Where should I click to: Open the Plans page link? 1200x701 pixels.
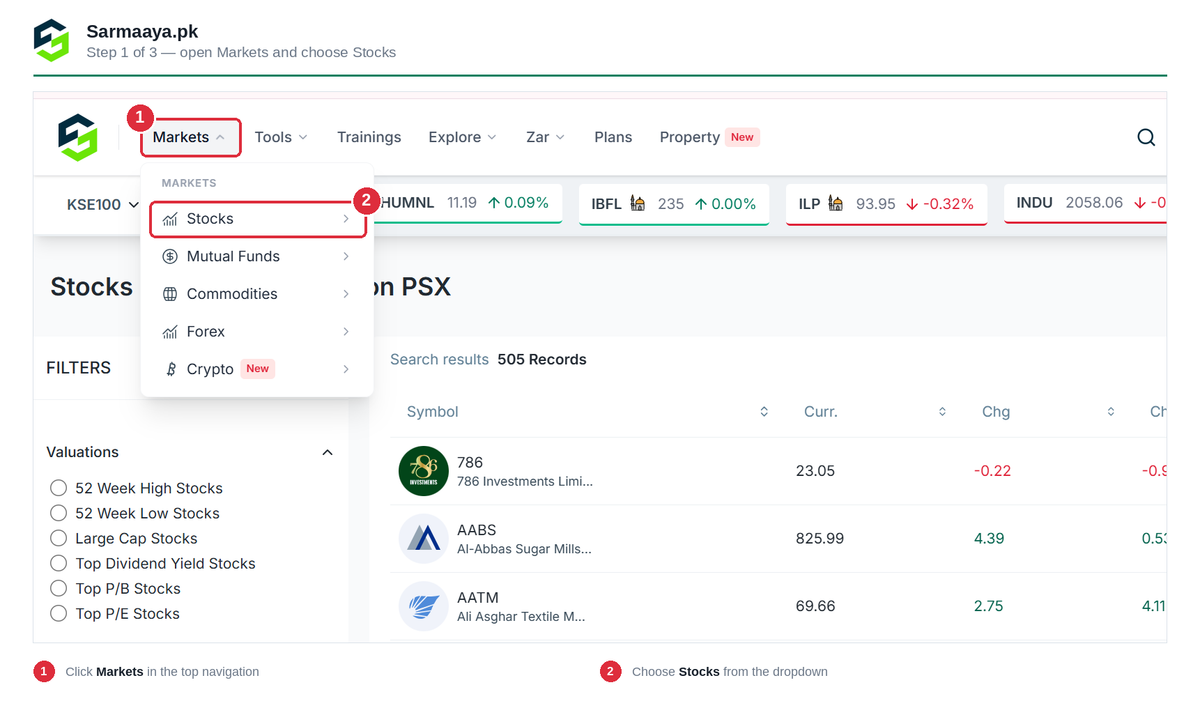point(613,137)
